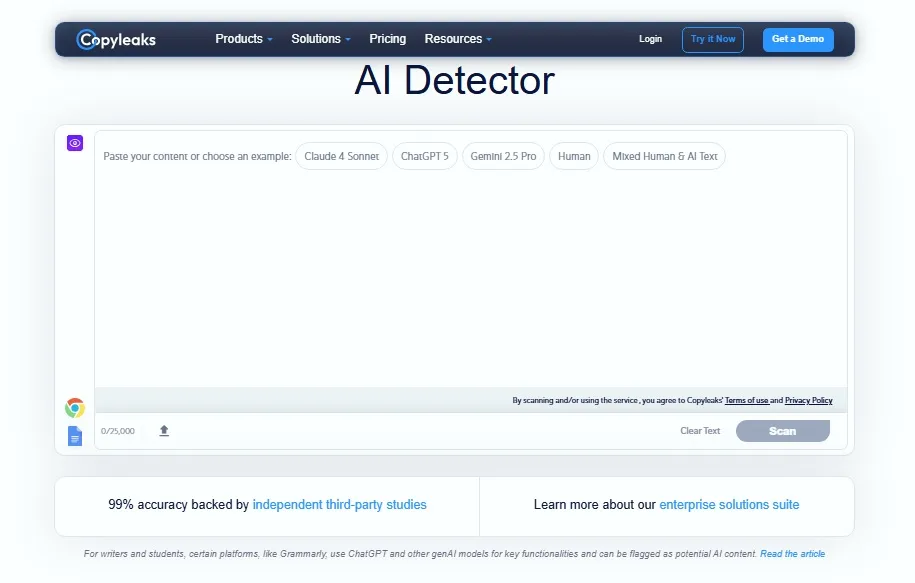This screenshot has width=915, height=583.
Task: View the Privacy Policy
Action: [808, 400]
